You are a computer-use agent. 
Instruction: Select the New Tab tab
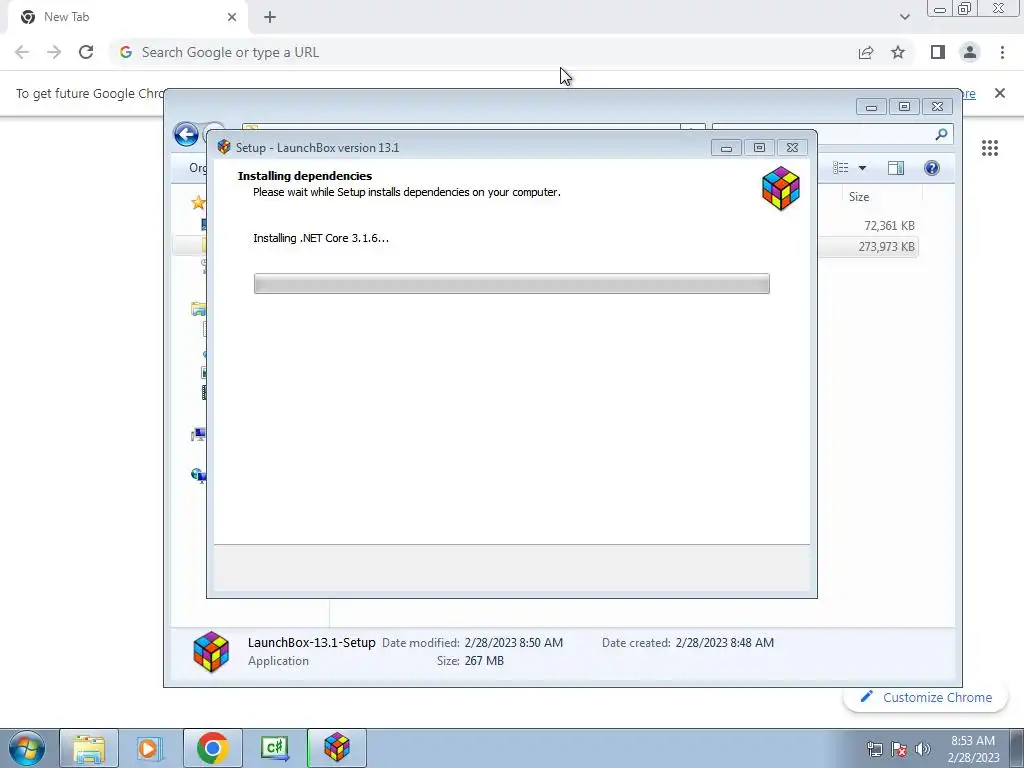(127, 17)
